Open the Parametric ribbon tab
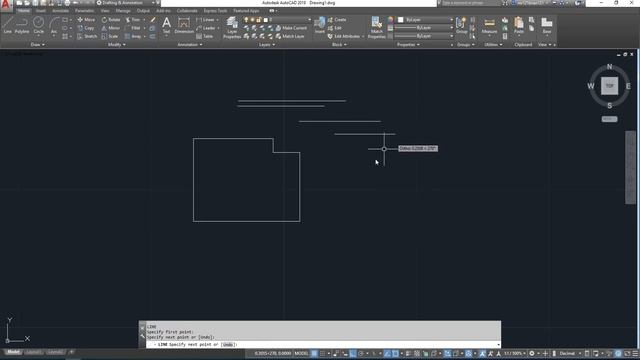Screen dimensions: 640x360 pos(84,11)
